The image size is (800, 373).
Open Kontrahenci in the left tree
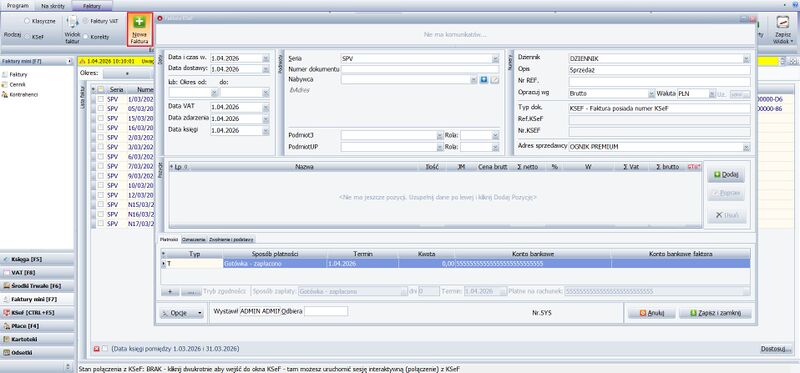(19, 94)
